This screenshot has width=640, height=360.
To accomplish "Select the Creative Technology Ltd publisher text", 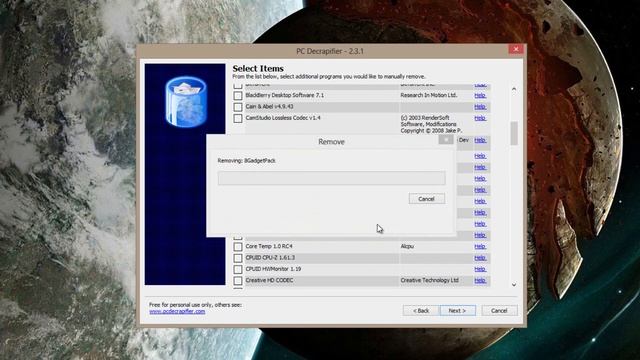I will [x=429, y=280].
